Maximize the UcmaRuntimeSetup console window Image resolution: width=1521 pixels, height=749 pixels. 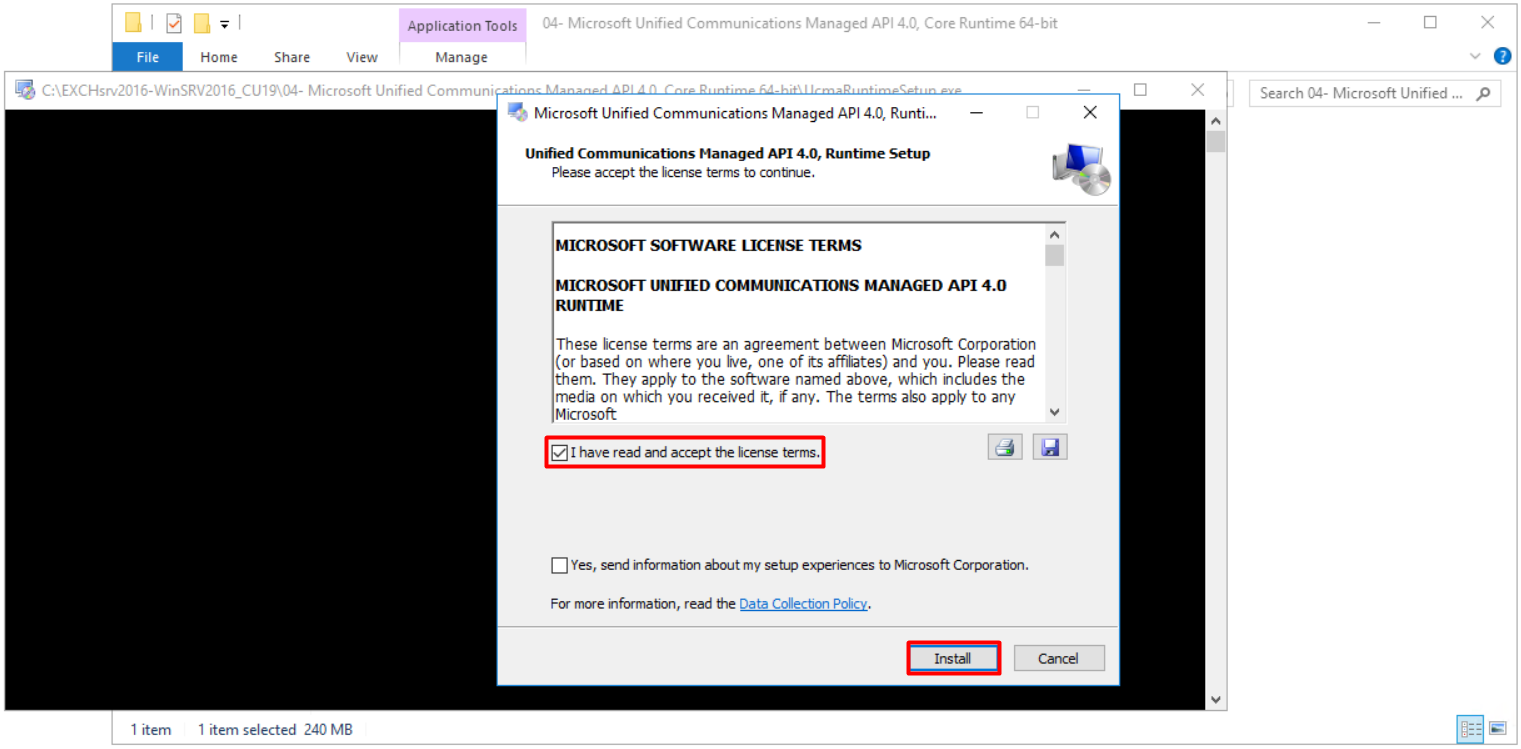pos(1140,90)
